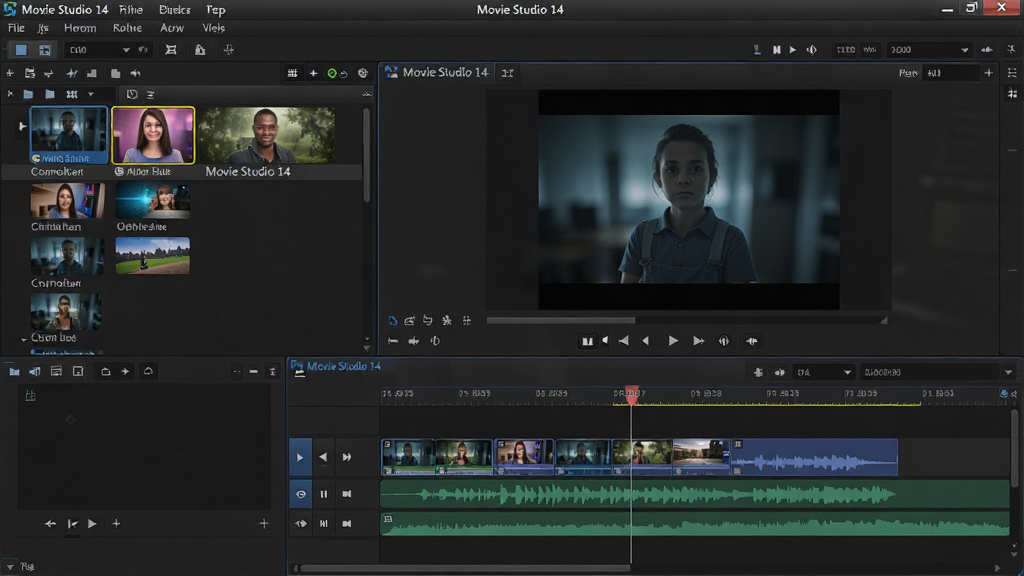The height and width of the screenshot is (576, 1024).
Task: Open the 'Viels' menu
Action: pos(214,28)
